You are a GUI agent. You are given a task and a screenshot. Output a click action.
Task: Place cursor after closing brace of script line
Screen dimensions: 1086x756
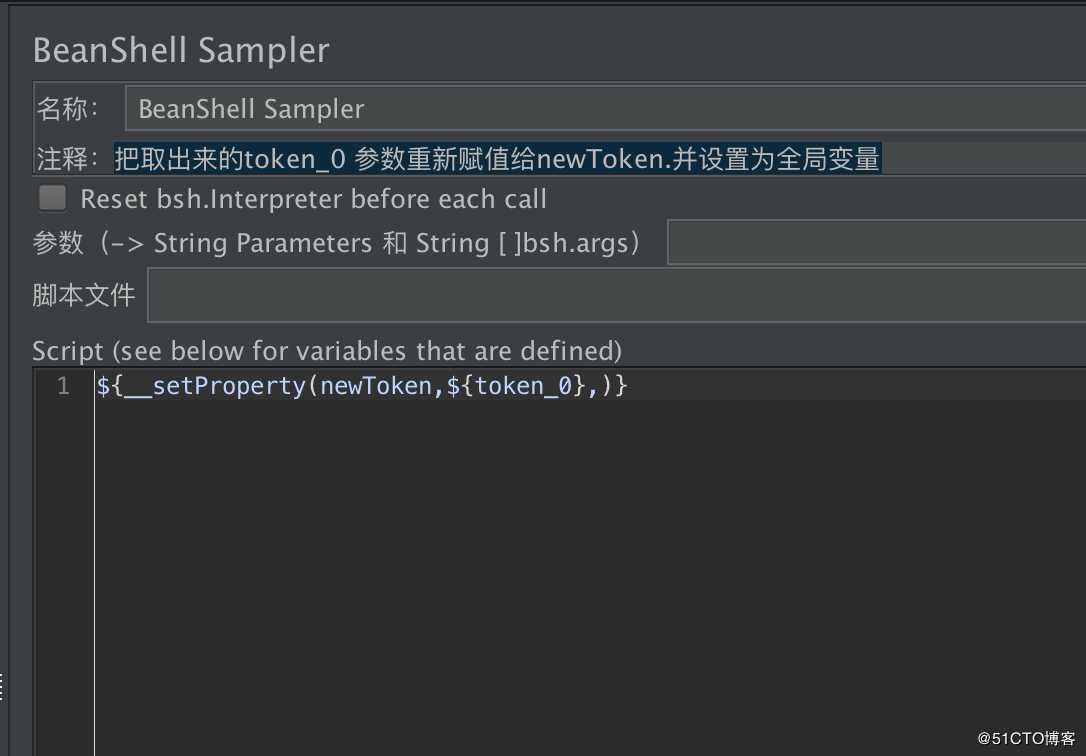point(627,386)
